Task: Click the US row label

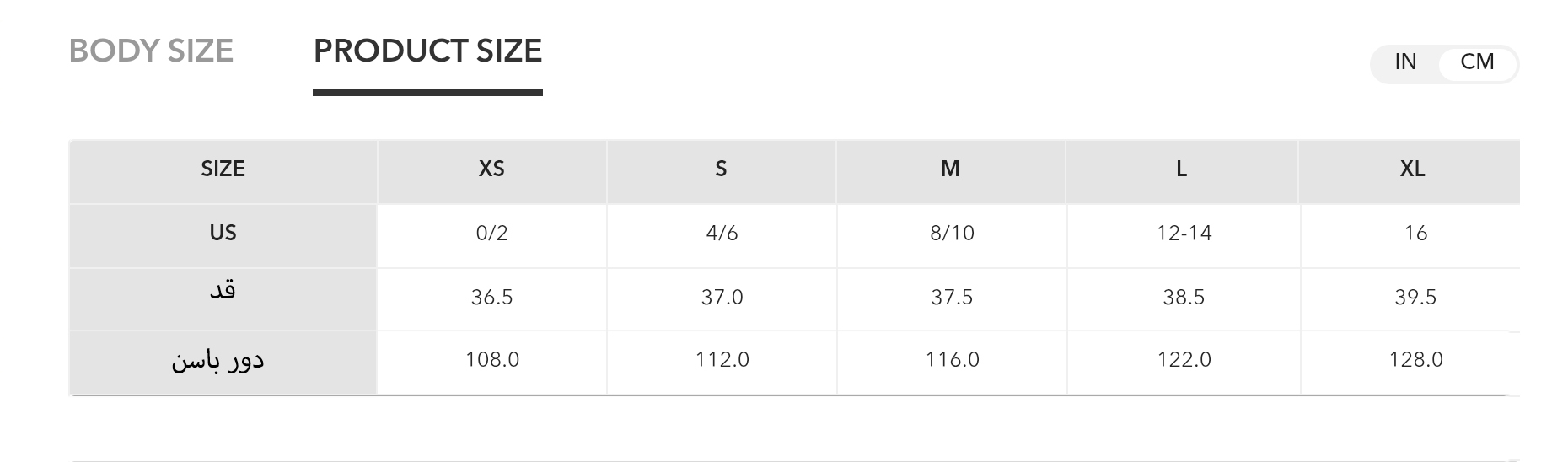Action: point(223,234)
